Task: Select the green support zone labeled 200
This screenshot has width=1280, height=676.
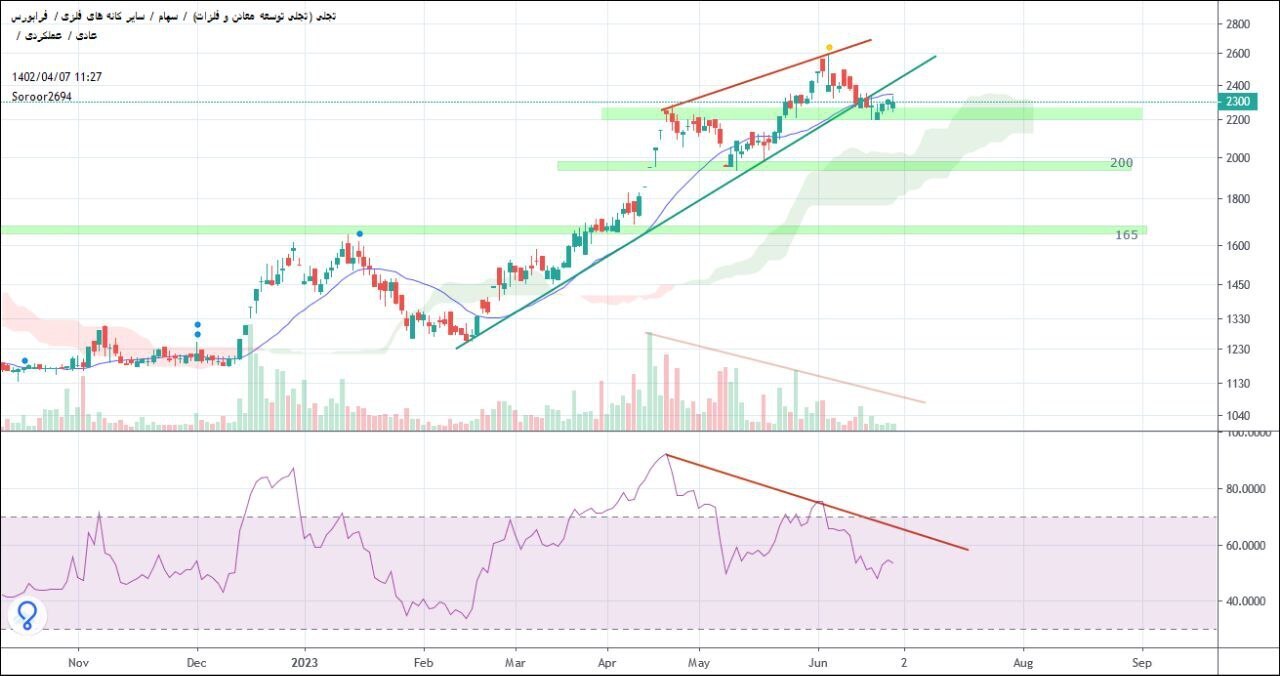Action: [x=844, y=166]
